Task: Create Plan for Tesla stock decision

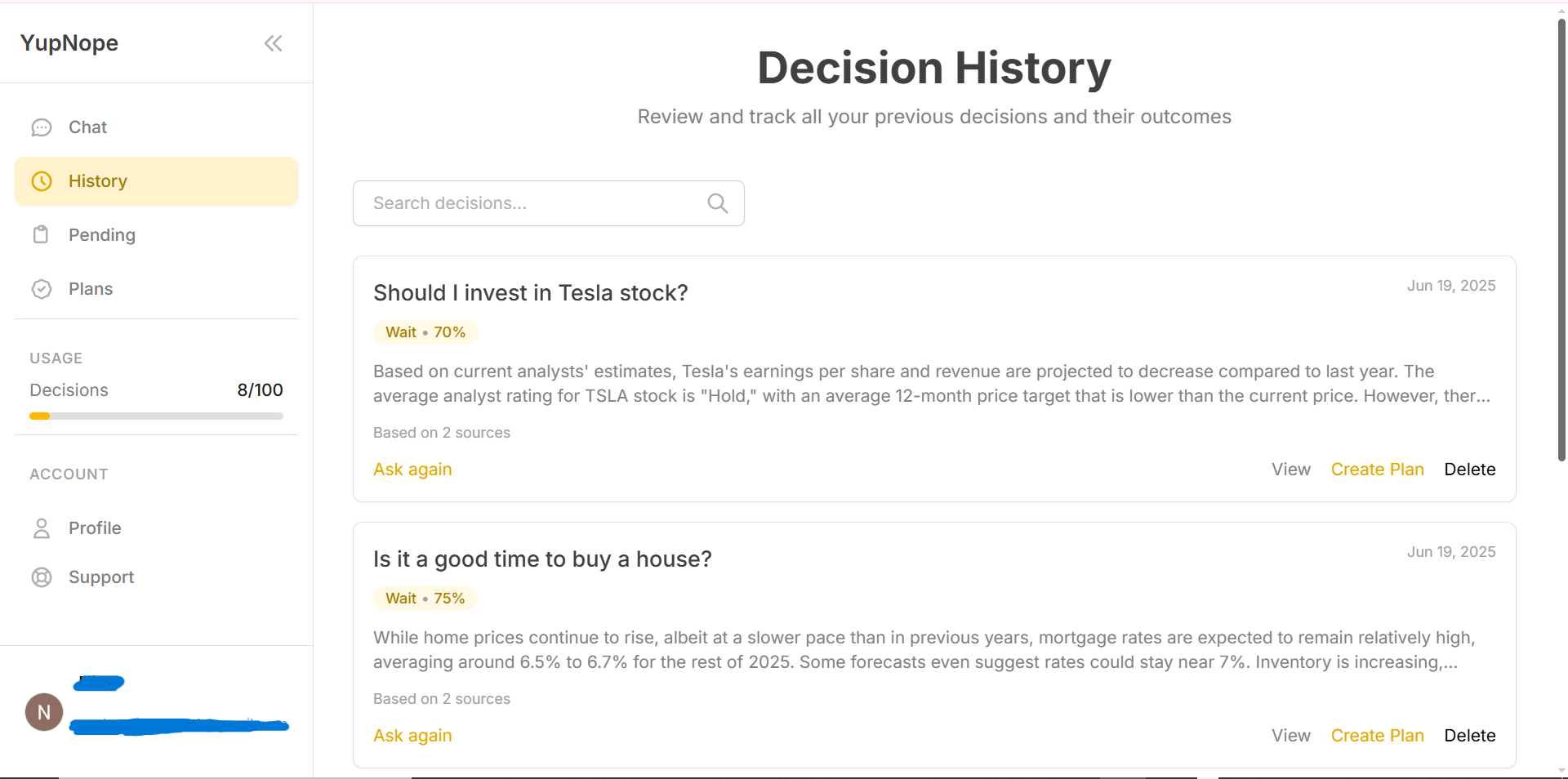Action: (1377, 470)
